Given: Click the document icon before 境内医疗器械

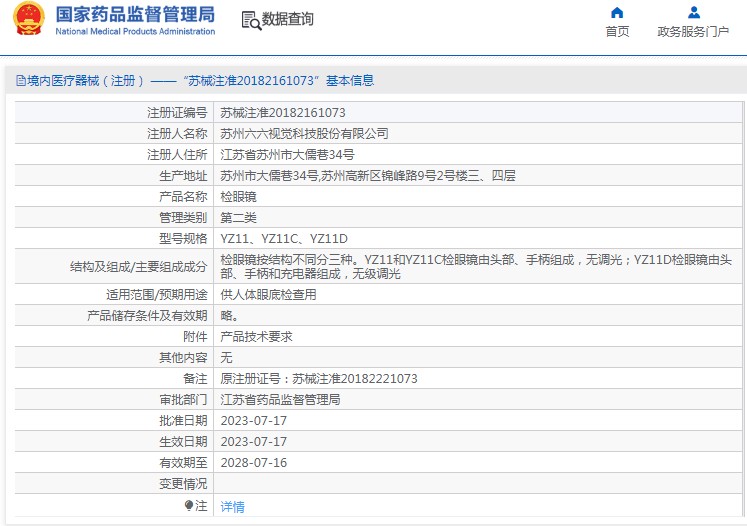Looking at the screenshot, I should point(21,81).
